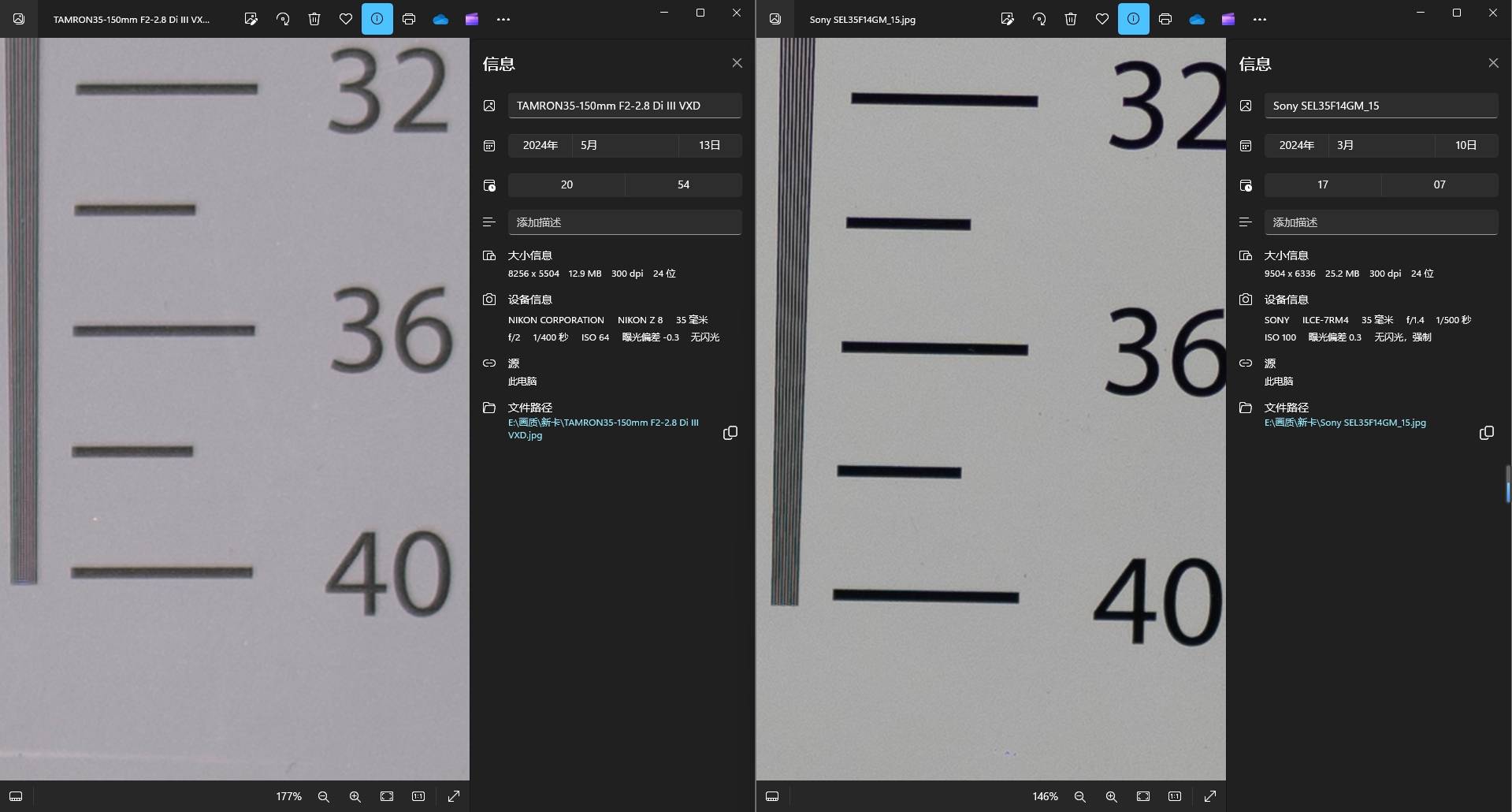Open See more menu in Sony window
1512x812 pixels.
(1259, 19)
